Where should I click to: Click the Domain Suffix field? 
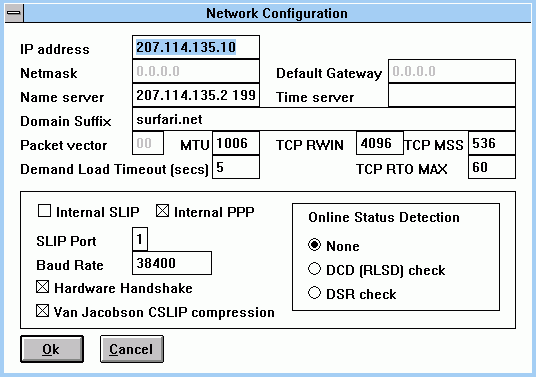(x=324, y=119)
